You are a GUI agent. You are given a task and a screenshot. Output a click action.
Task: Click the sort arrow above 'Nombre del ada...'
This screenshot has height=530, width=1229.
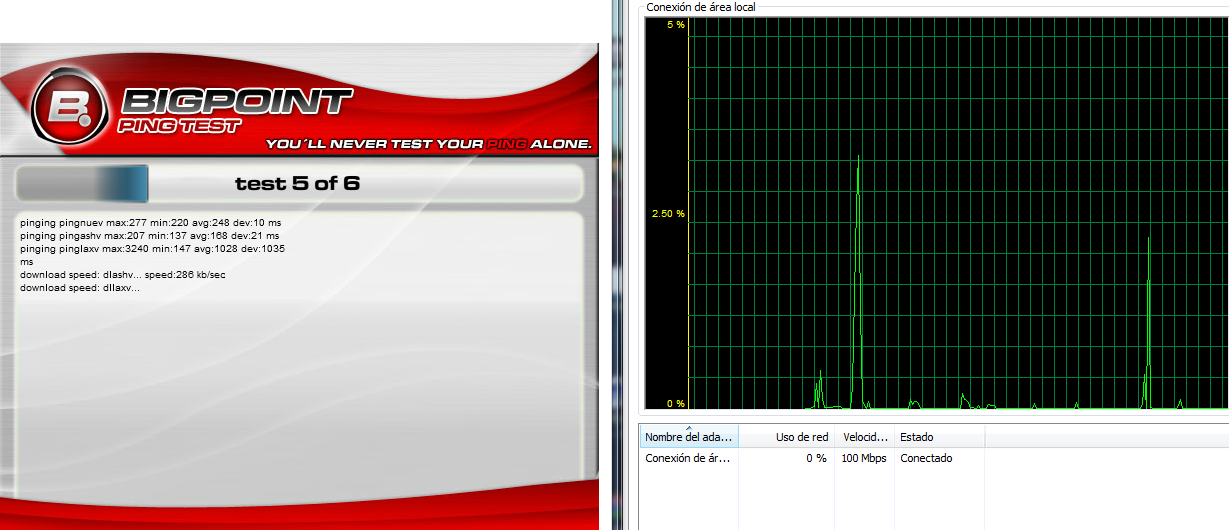(688, 429)
